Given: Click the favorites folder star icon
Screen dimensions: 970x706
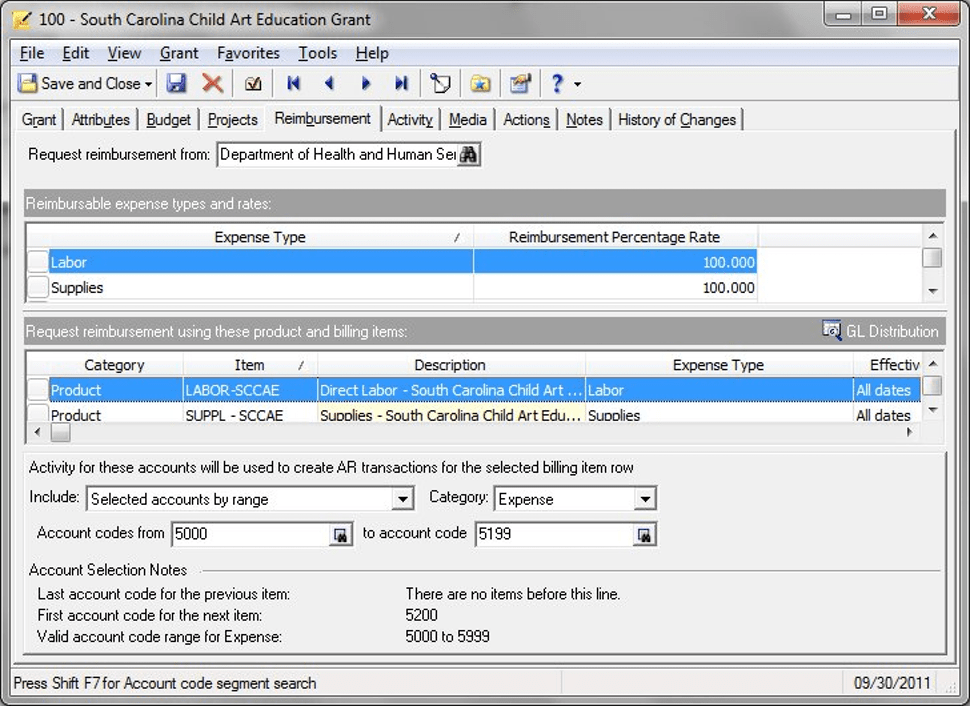Looking at the screenshot, I should tap(481, 84).
